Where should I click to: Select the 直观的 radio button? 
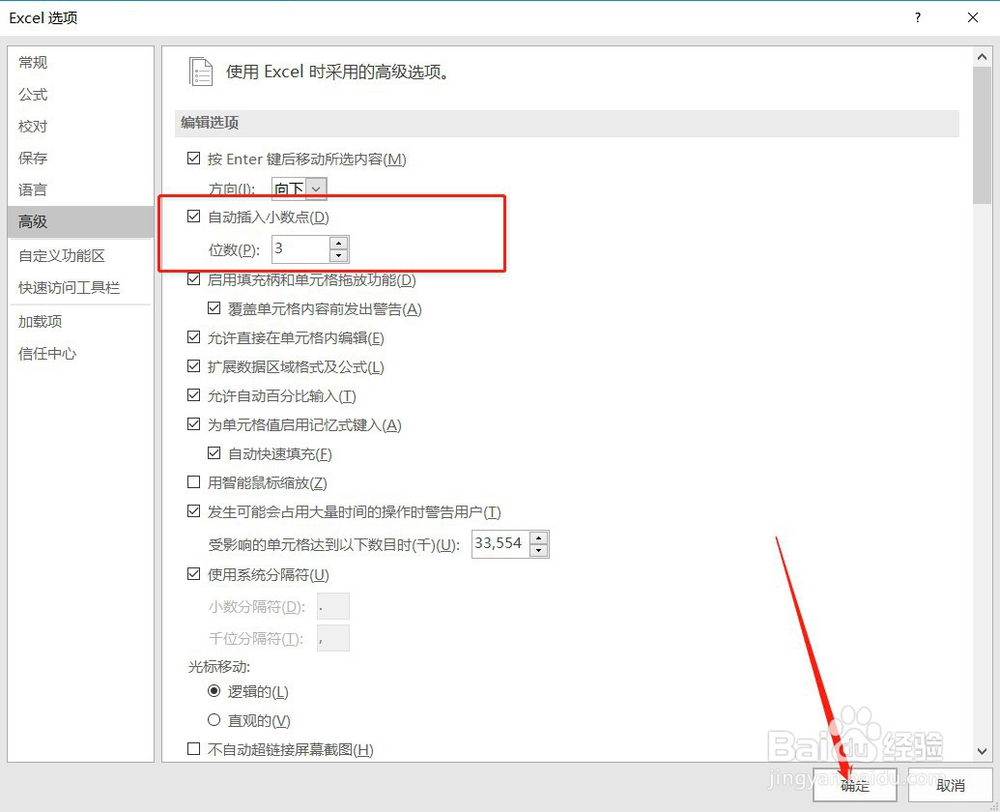click(214, 720)
